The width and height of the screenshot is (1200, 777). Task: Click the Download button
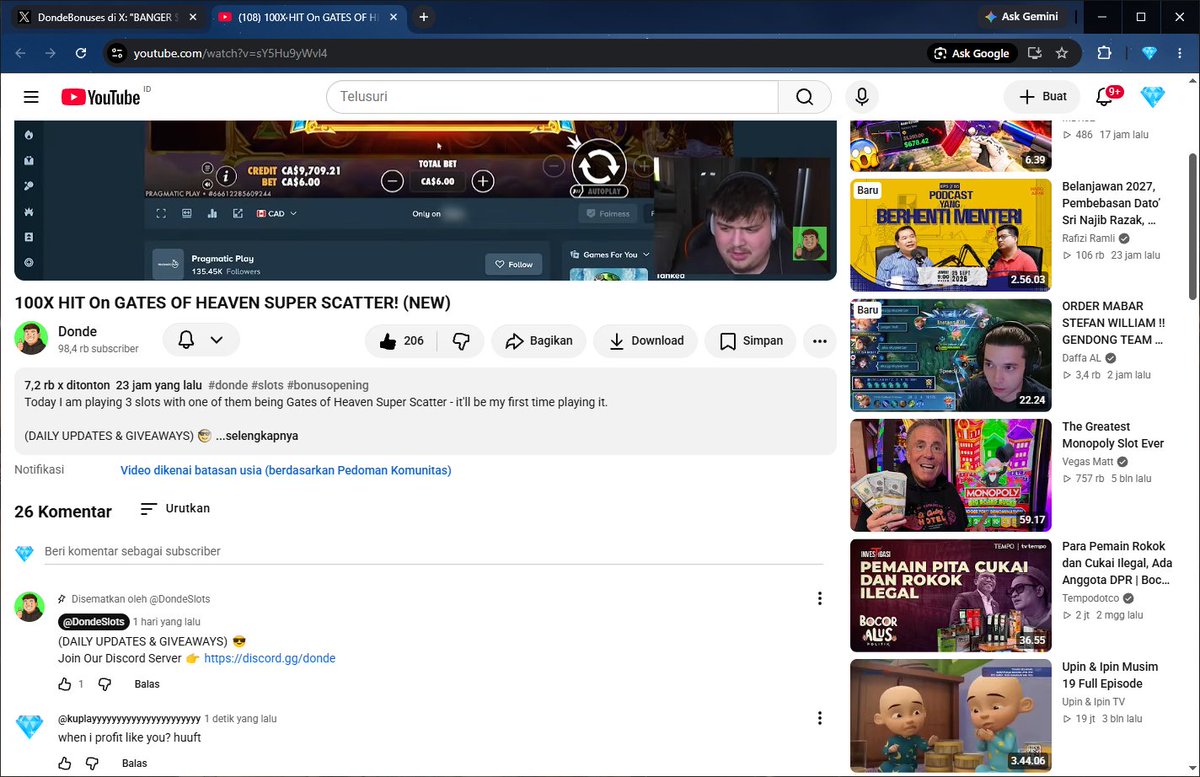(x=645, y=341)
